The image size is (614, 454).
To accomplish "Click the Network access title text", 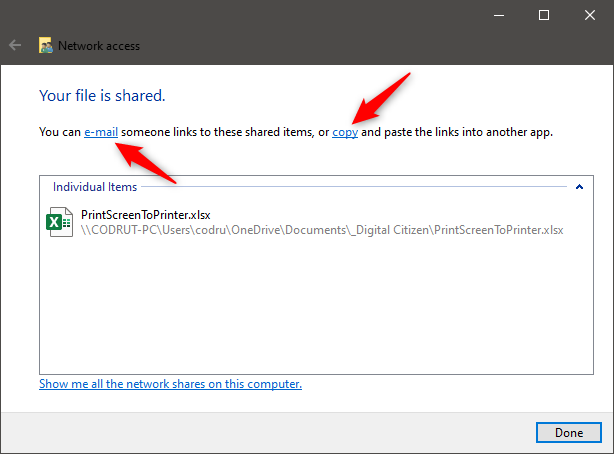I will 99,46.
